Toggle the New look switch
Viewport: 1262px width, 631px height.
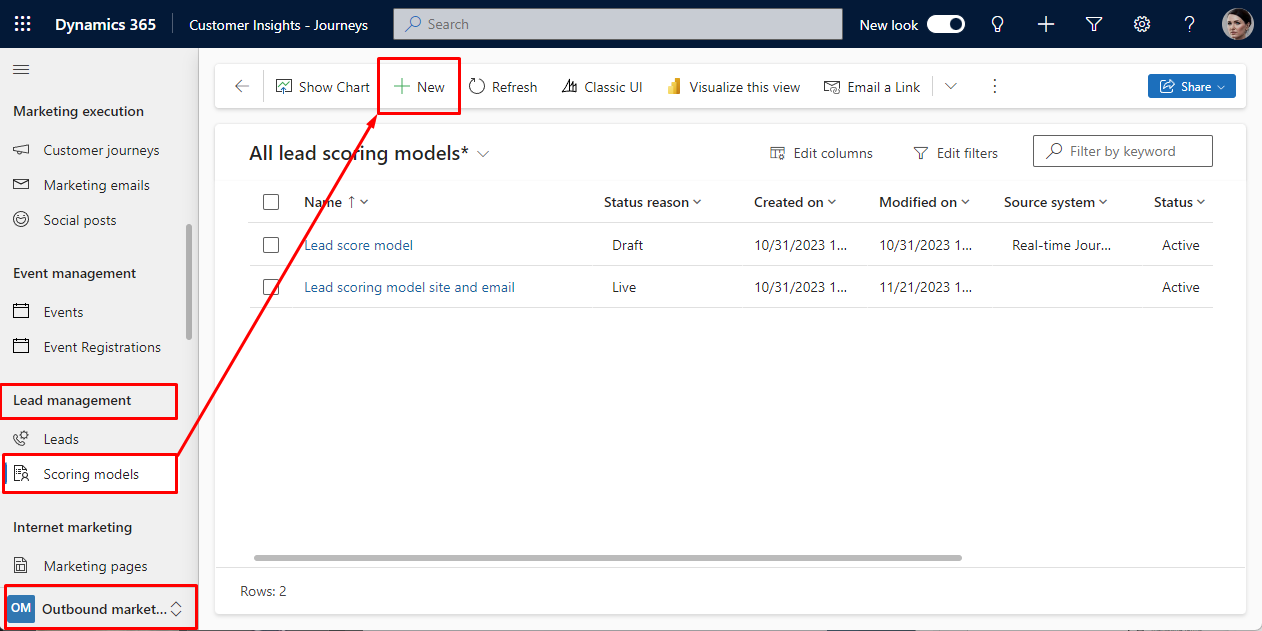tap(946, 24)
